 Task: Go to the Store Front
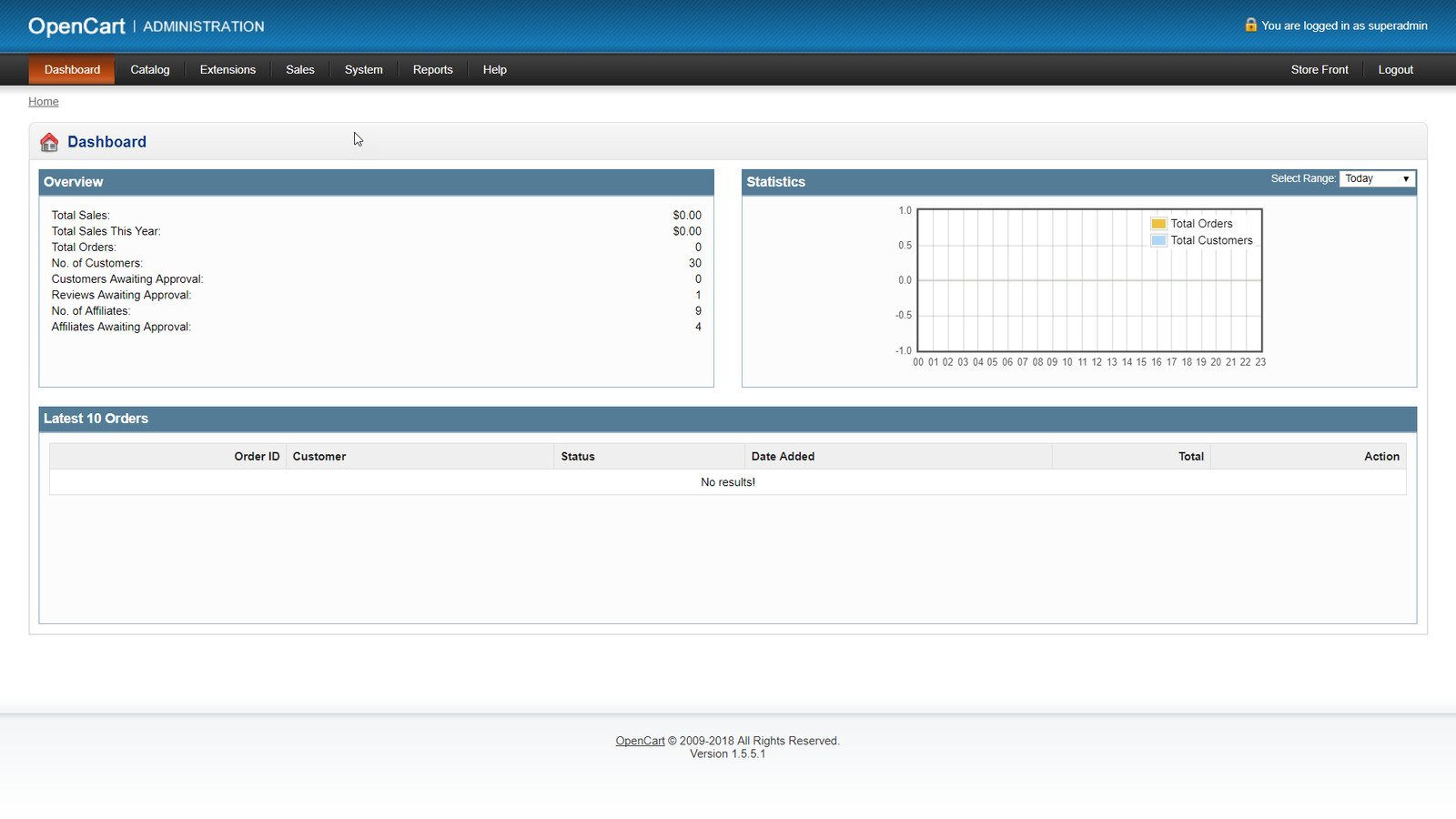[1319, 70]
